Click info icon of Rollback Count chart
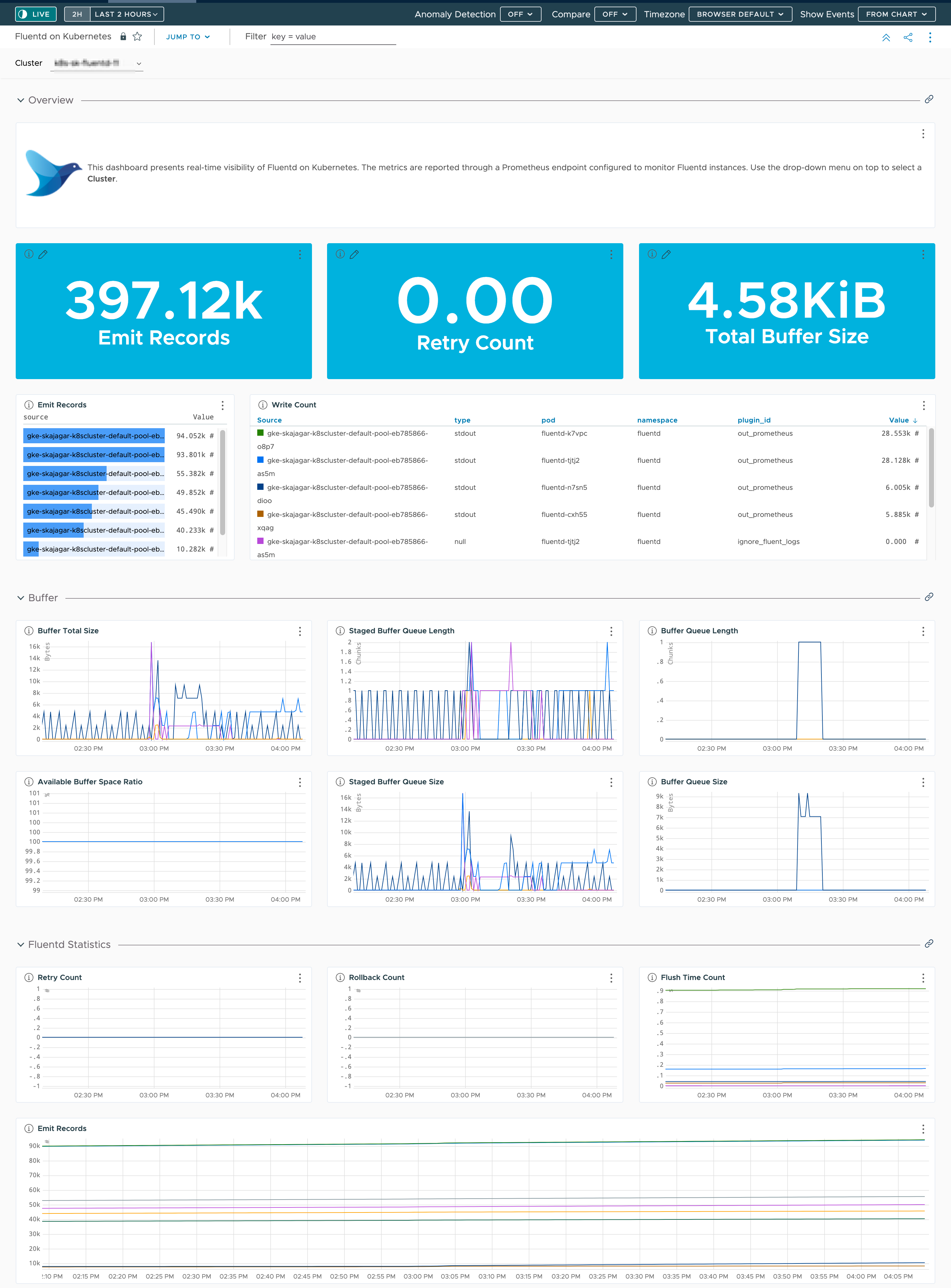Viewport: 951px width, 1288px height. click(340, 977)
